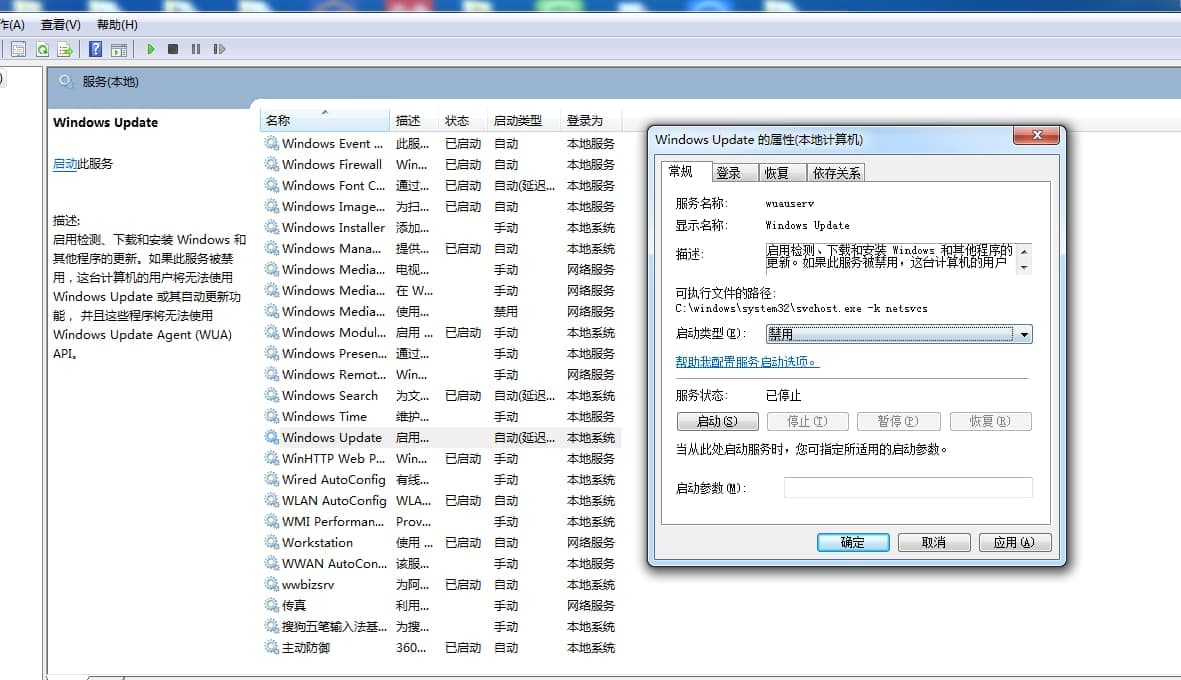Click the gear icon beside Wired AutoConfig

click(x=271, y=479)
